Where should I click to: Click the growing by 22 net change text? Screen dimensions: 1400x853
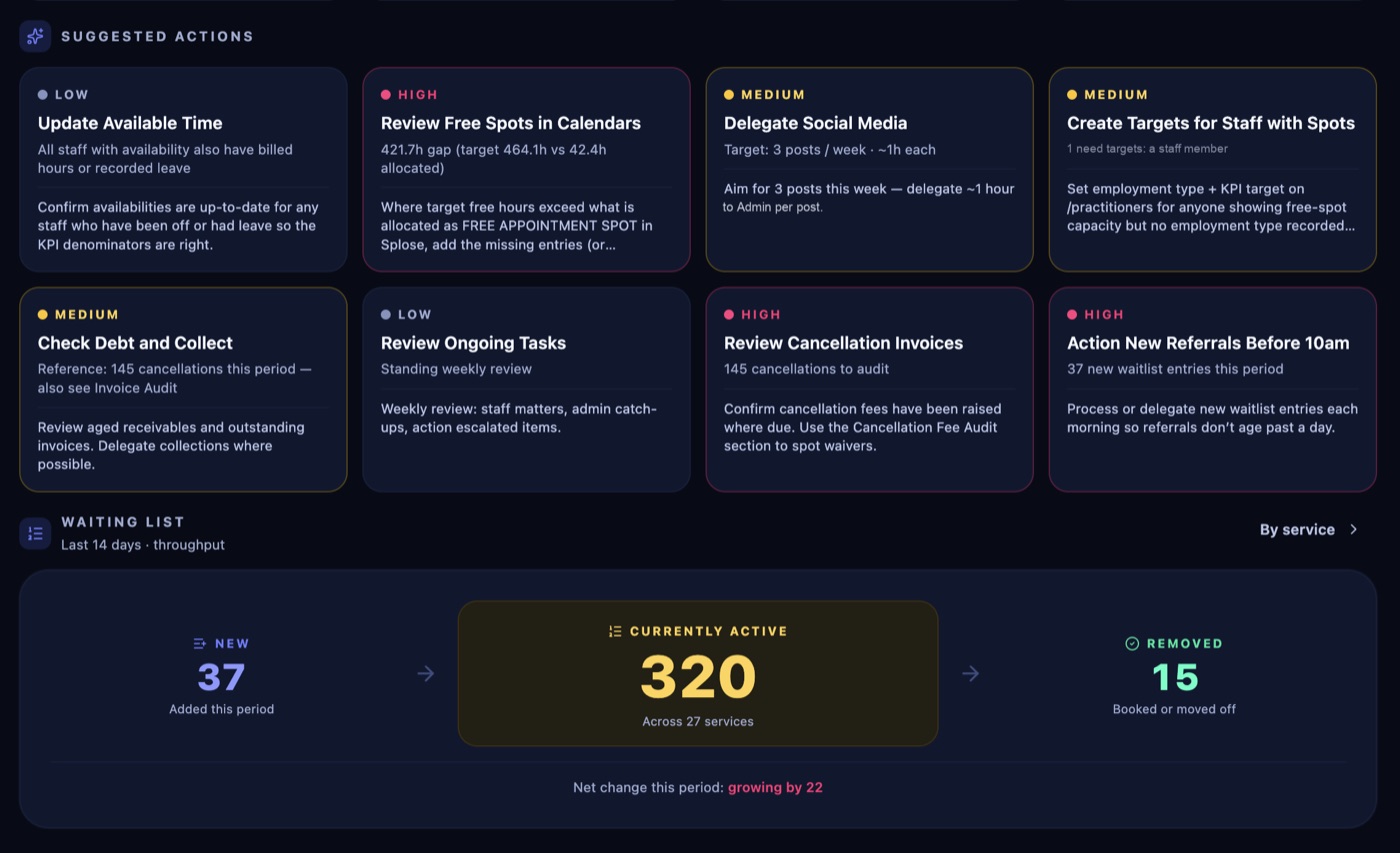coord(775,788)
